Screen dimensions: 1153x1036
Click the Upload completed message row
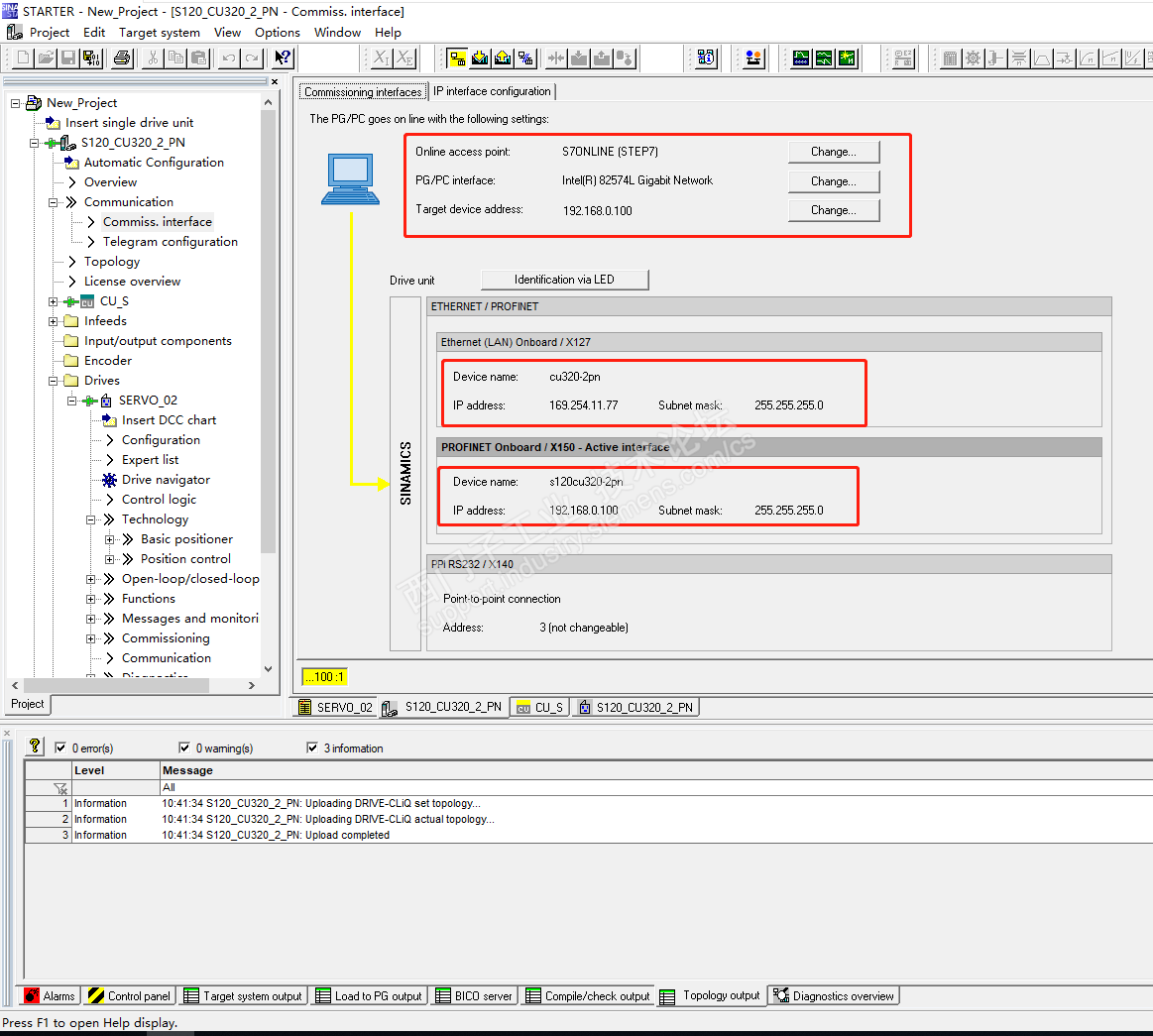click(588, 836)
